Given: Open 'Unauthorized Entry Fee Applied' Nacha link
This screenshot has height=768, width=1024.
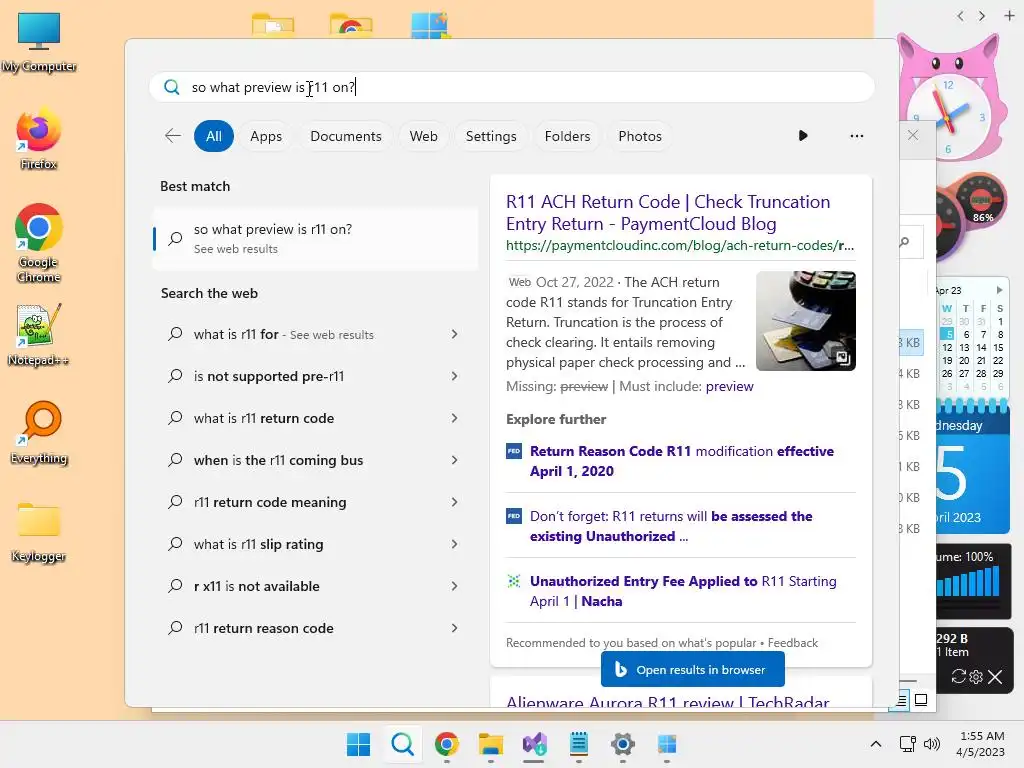Looking at the screenshot, I should [683, 591].
